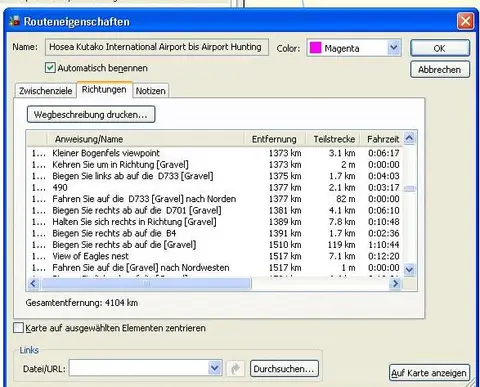Click the scroll right arrow of the list
This screenshot has width=480, height=387.
pos(395,283)
